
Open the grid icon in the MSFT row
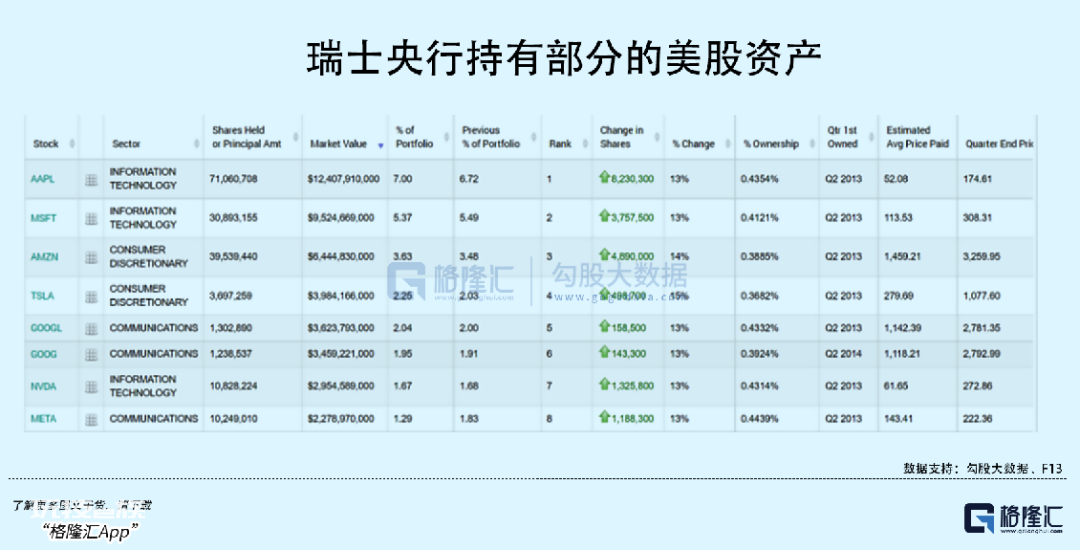[x=91, y=219]
